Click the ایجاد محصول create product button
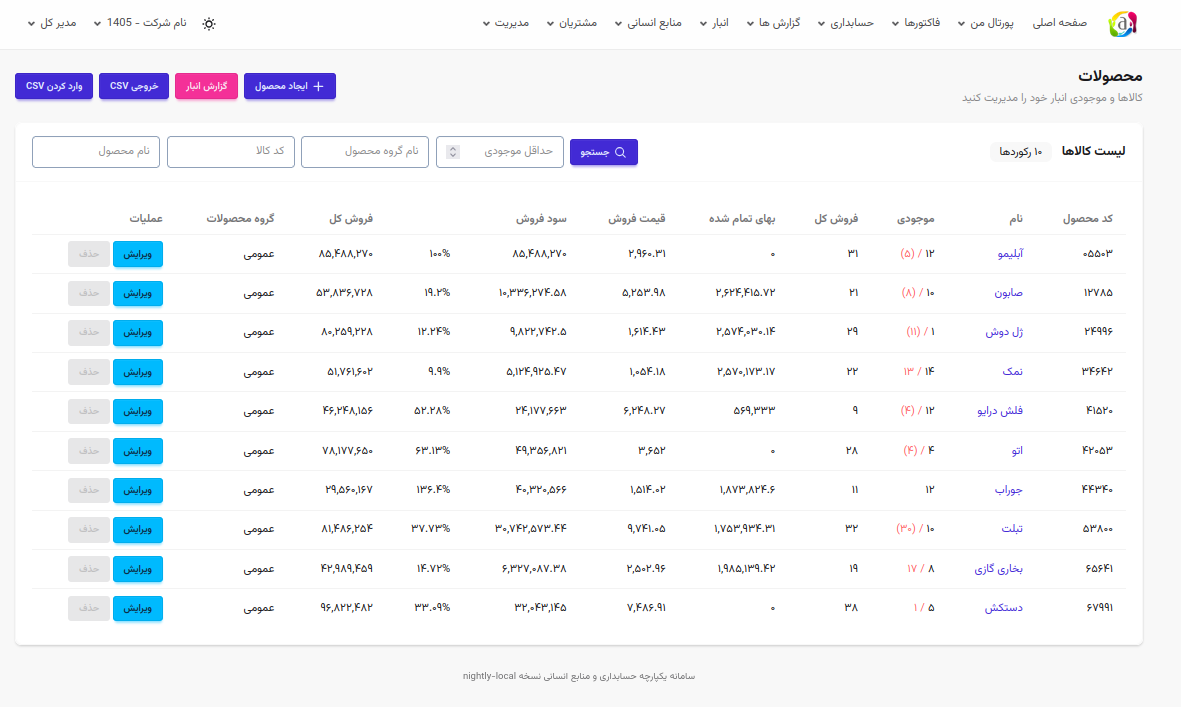Viewport: 1181px width, 707px height. coord(289,86)
